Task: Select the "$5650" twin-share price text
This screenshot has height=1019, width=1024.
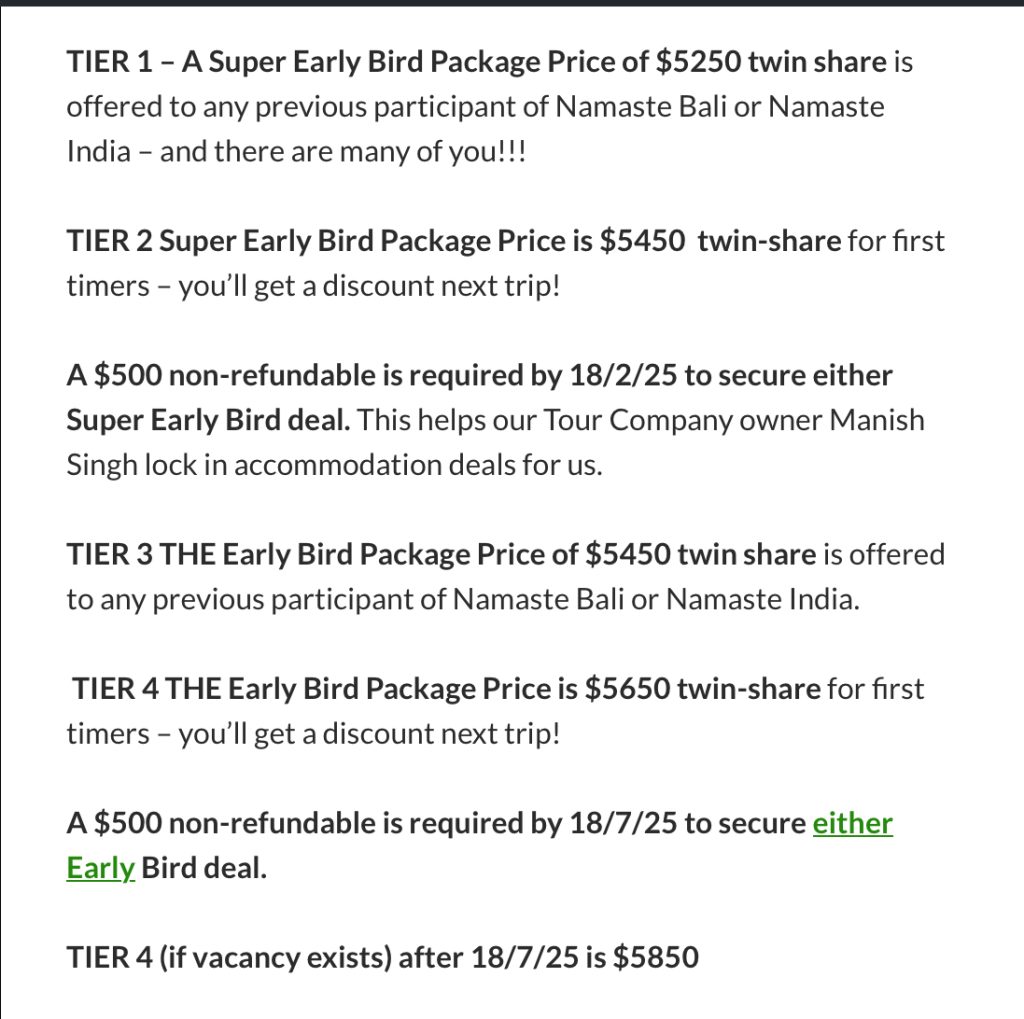Action: click(x=628, y=689)
